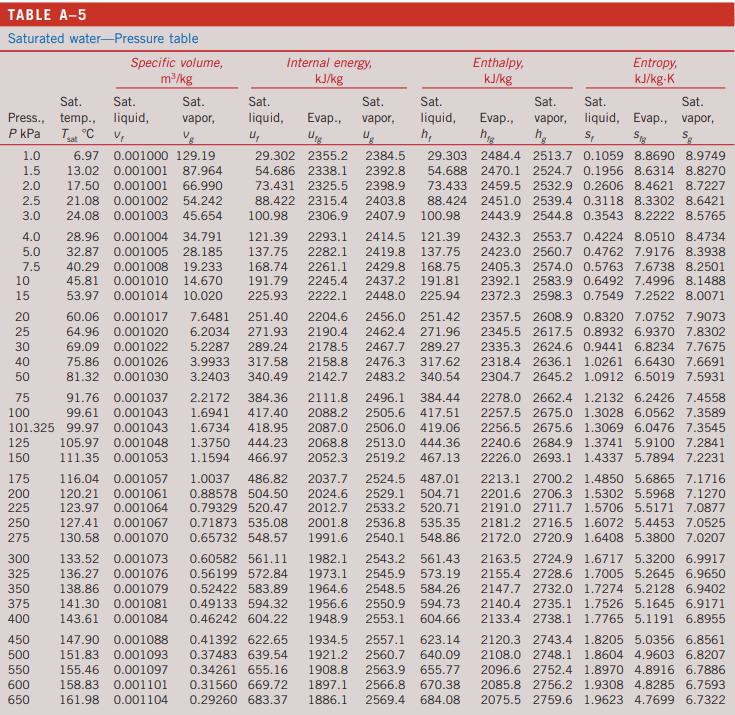Image resolution: width=735 pixels, height=715 pixels.
Task: Select vapor volume '14.670'
Action: [202, 281]
